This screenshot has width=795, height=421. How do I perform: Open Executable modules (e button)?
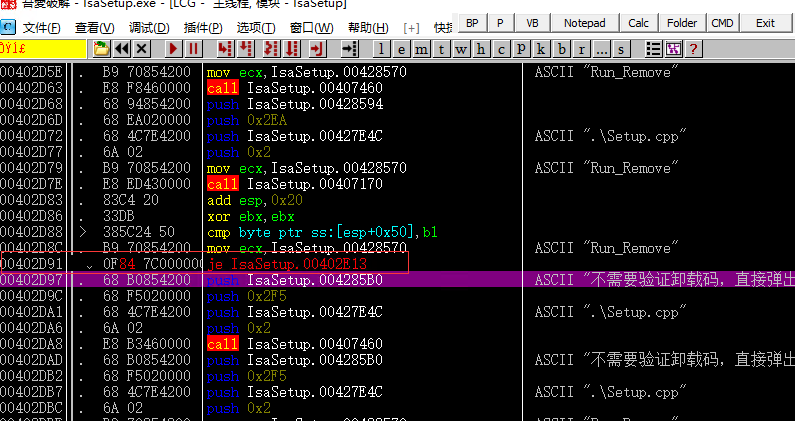click(401, 49)
